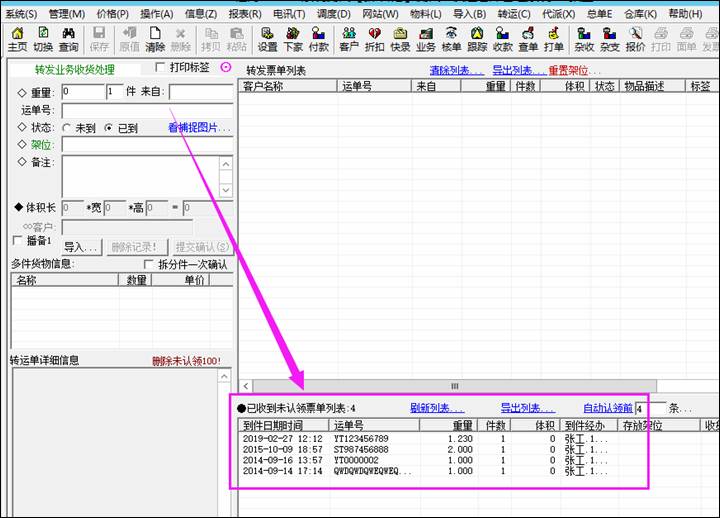
Task: Click the 报价 quotation toolbar icon
Action: (636, 39)
